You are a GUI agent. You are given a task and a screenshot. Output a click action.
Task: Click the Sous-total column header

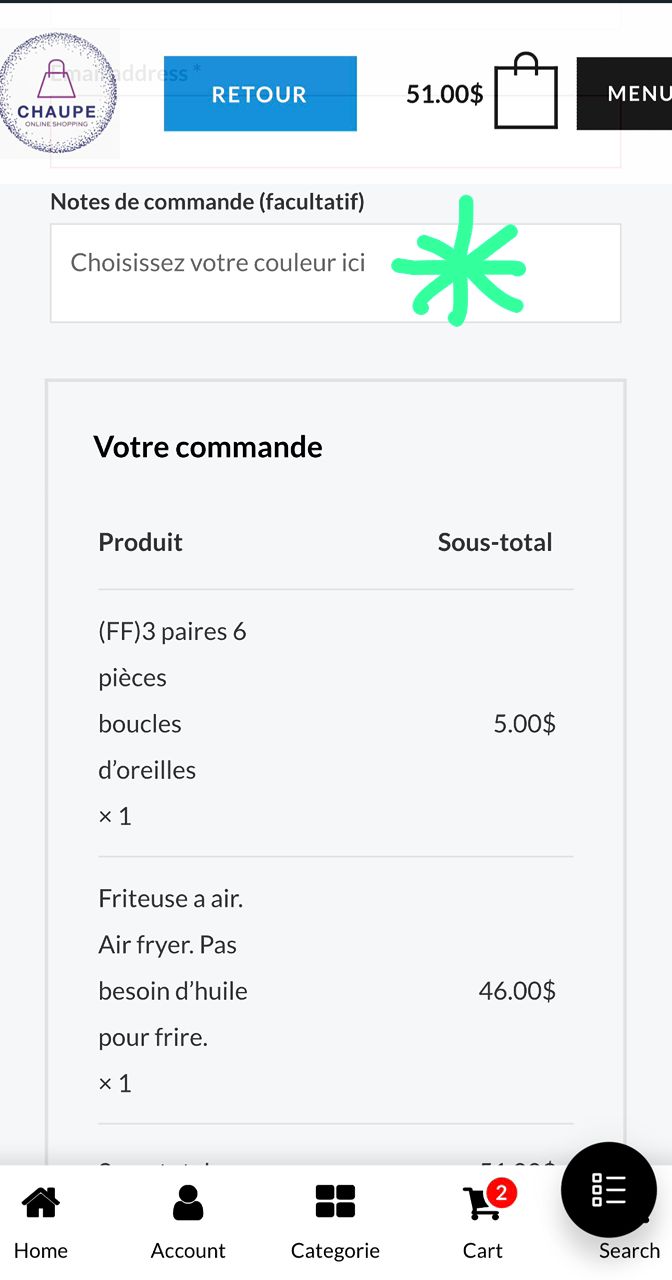pos(495,542)
